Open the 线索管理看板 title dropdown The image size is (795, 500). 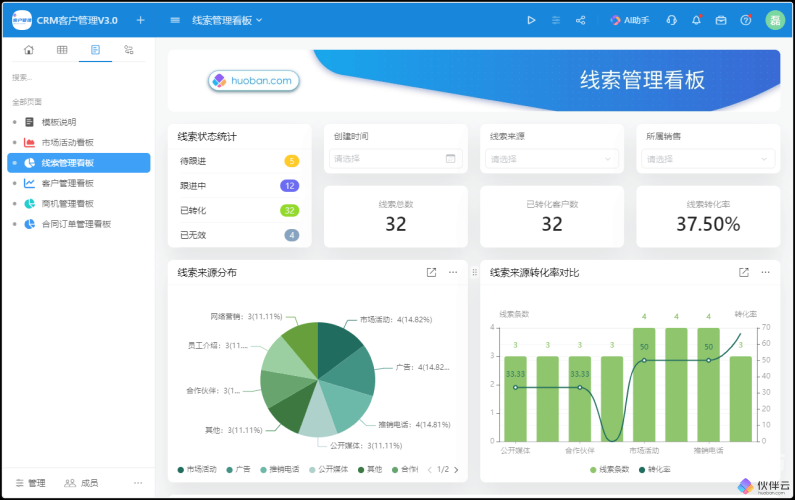(x=227, y=20)
